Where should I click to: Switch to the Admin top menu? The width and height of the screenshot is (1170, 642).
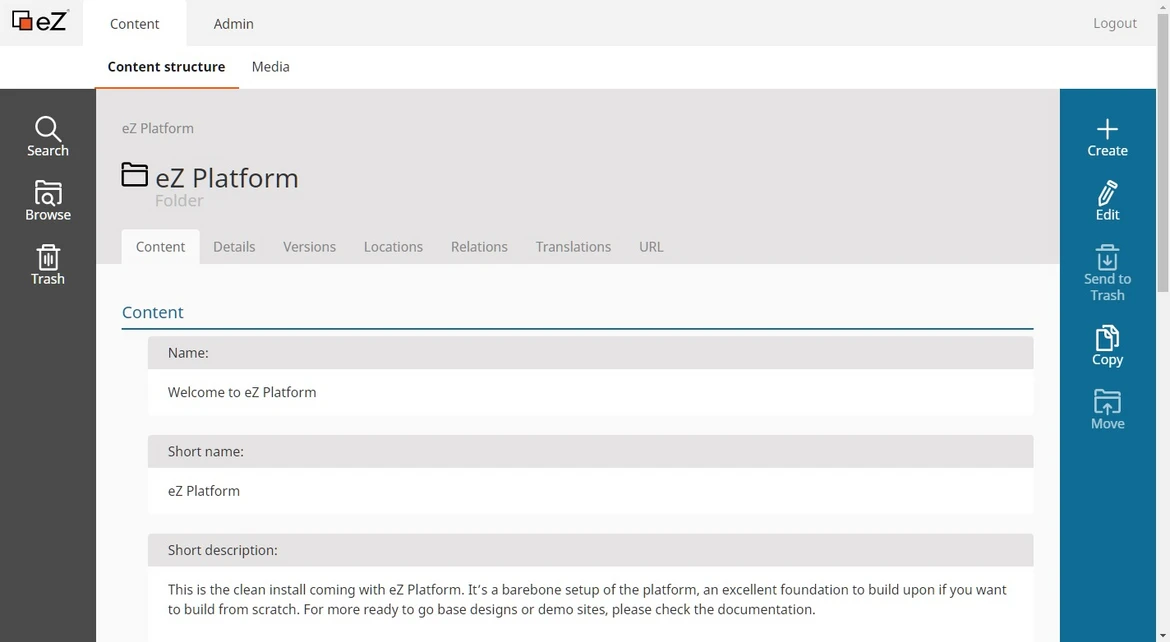[233, 23]
